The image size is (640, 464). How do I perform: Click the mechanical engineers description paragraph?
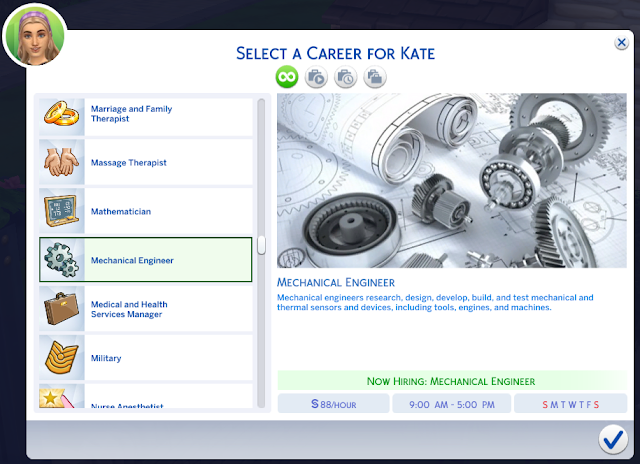(435, 302)
